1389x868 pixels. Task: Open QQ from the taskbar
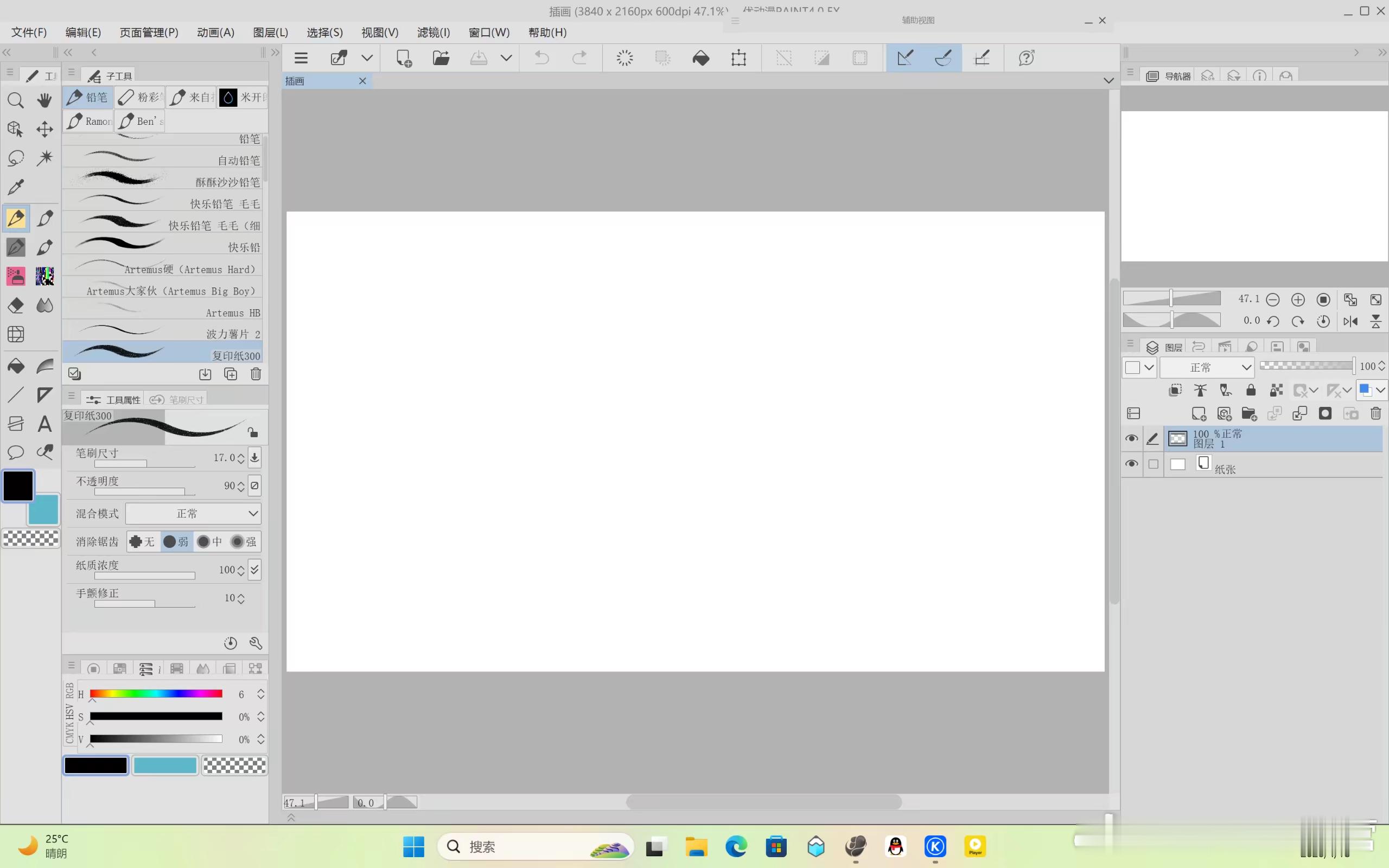895,846
